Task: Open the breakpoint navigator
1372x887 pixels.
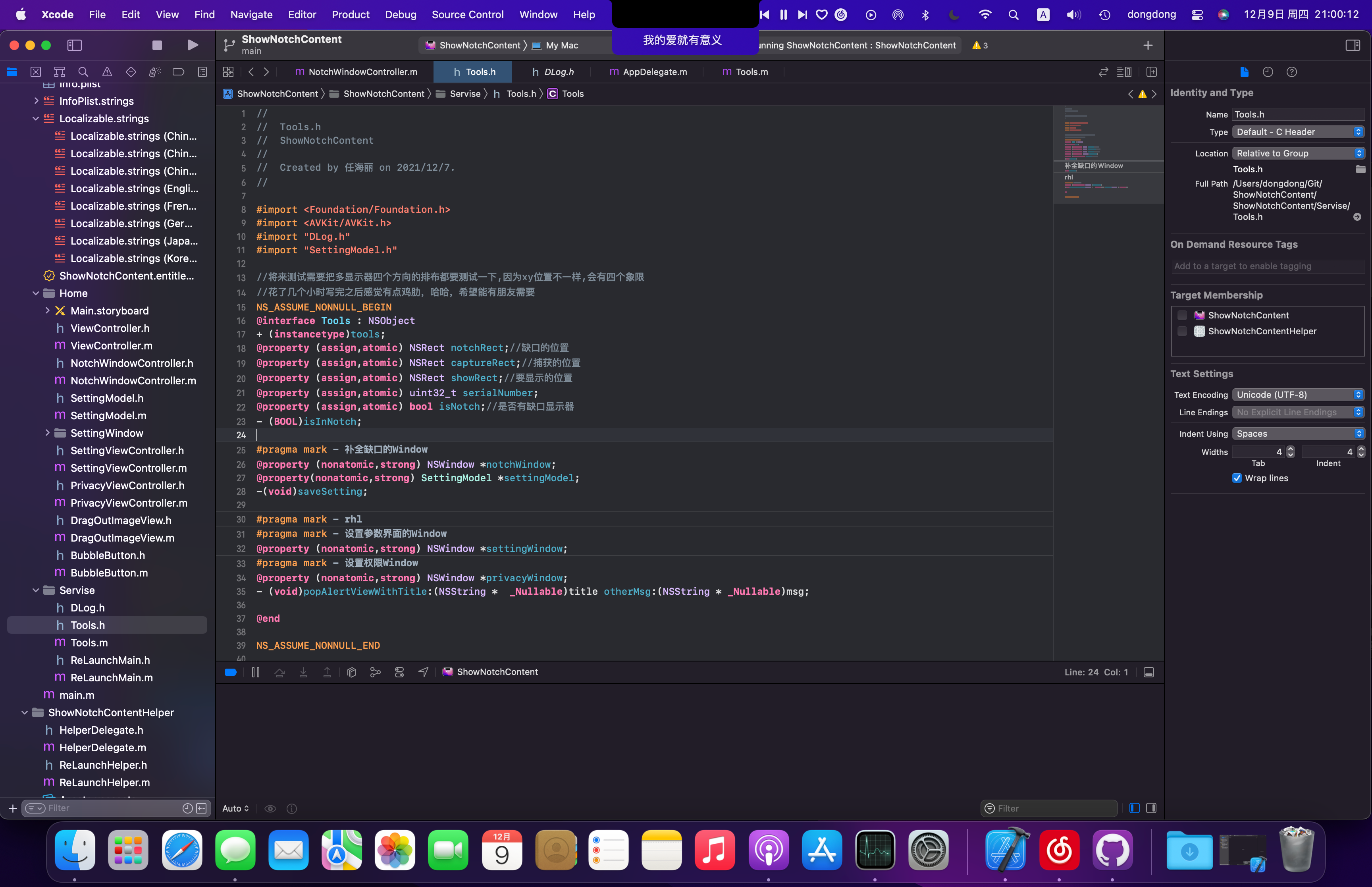Action: pyautogui.click(x=179, y=72)
